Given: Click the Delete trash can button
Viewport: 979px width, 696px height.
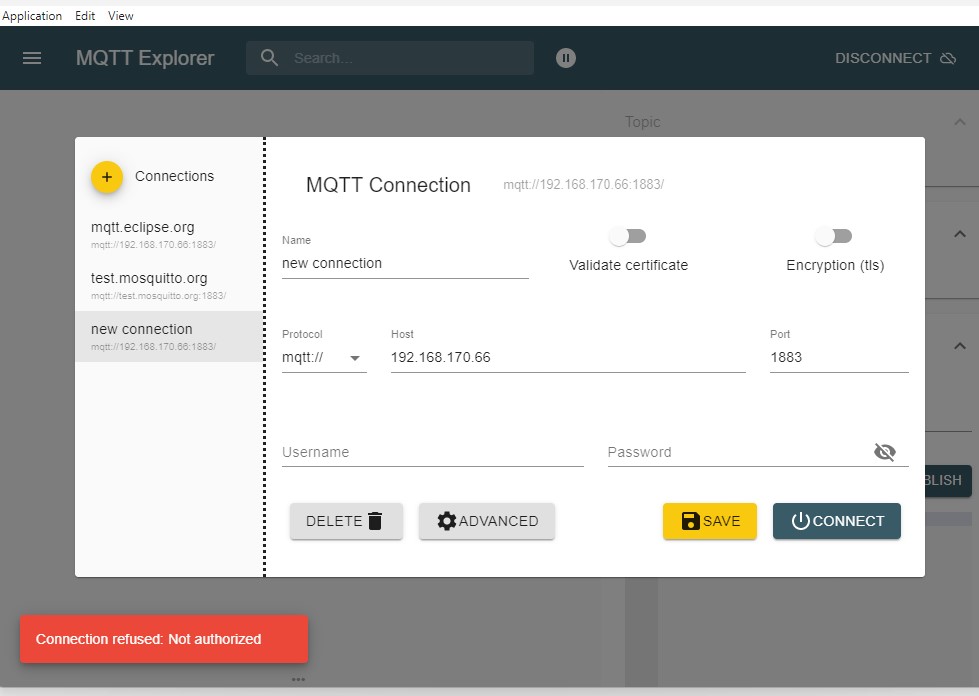Looking at the screenshot, I should coord(346,521).
